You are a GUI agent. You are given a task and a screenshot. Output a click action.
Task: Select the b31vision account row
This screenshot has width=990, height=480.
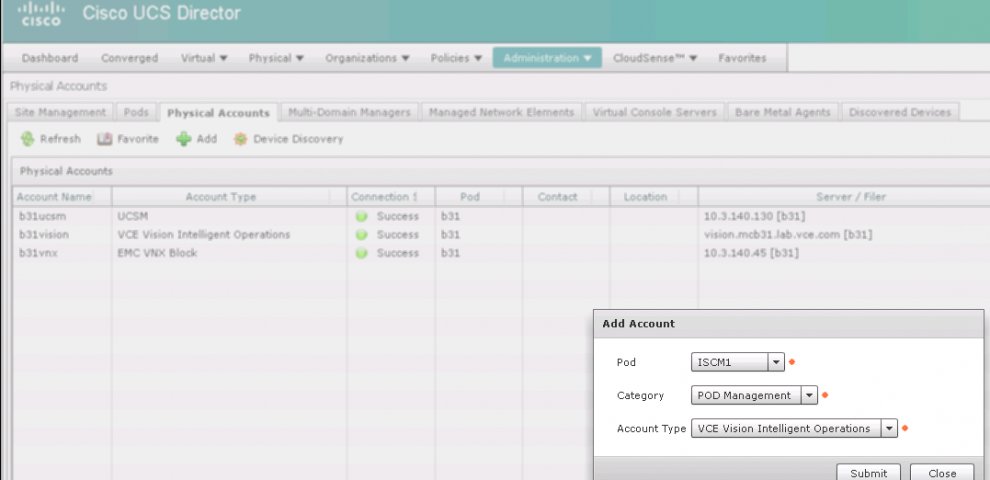[501, 235]
